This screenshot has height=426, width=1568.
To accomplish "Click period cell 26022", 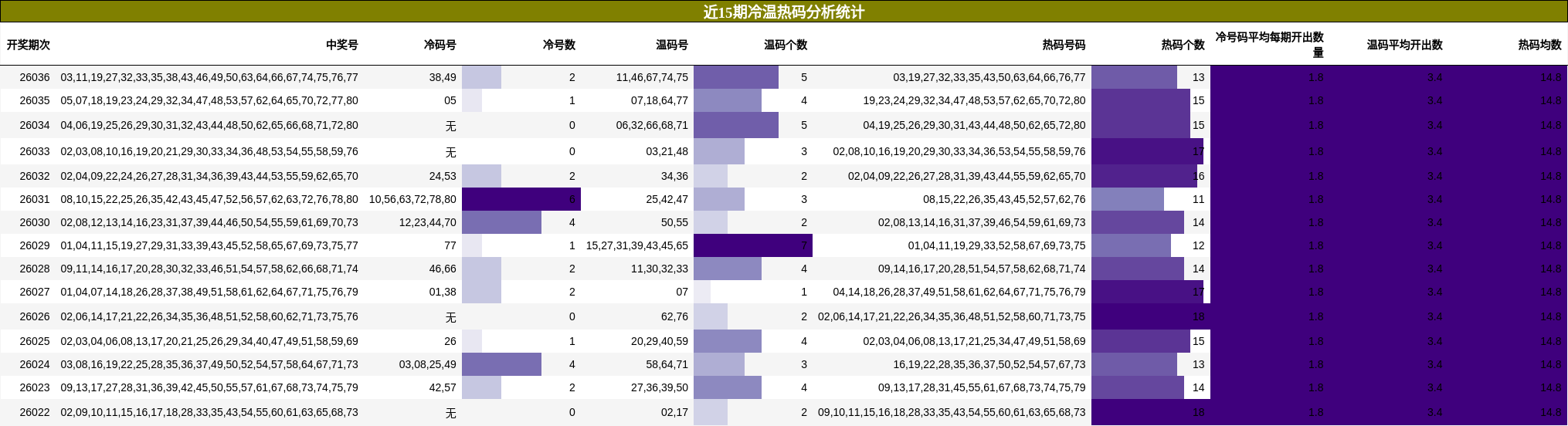I will click(35, 412).
